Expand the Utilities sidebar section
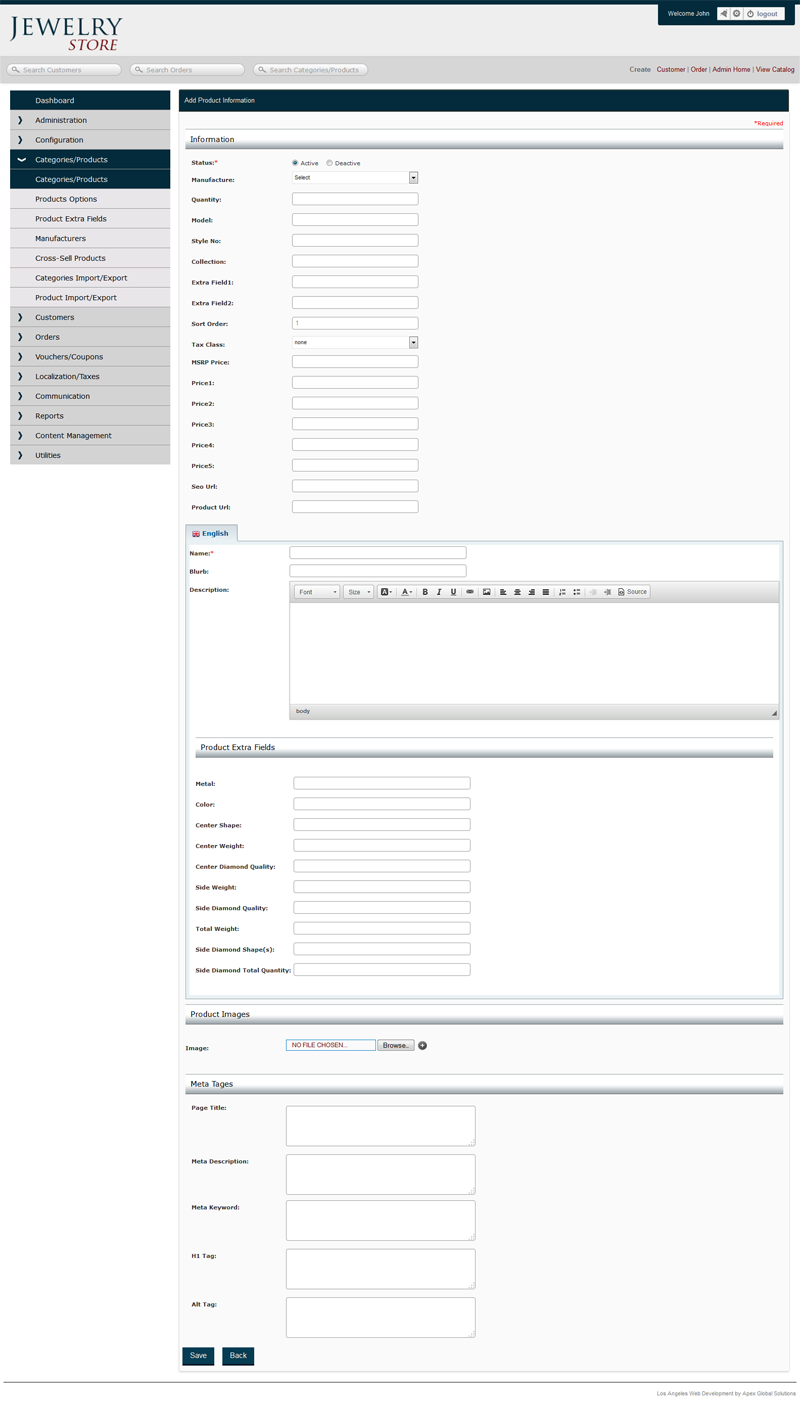The image size is (800, 1405). click(90, 455)
